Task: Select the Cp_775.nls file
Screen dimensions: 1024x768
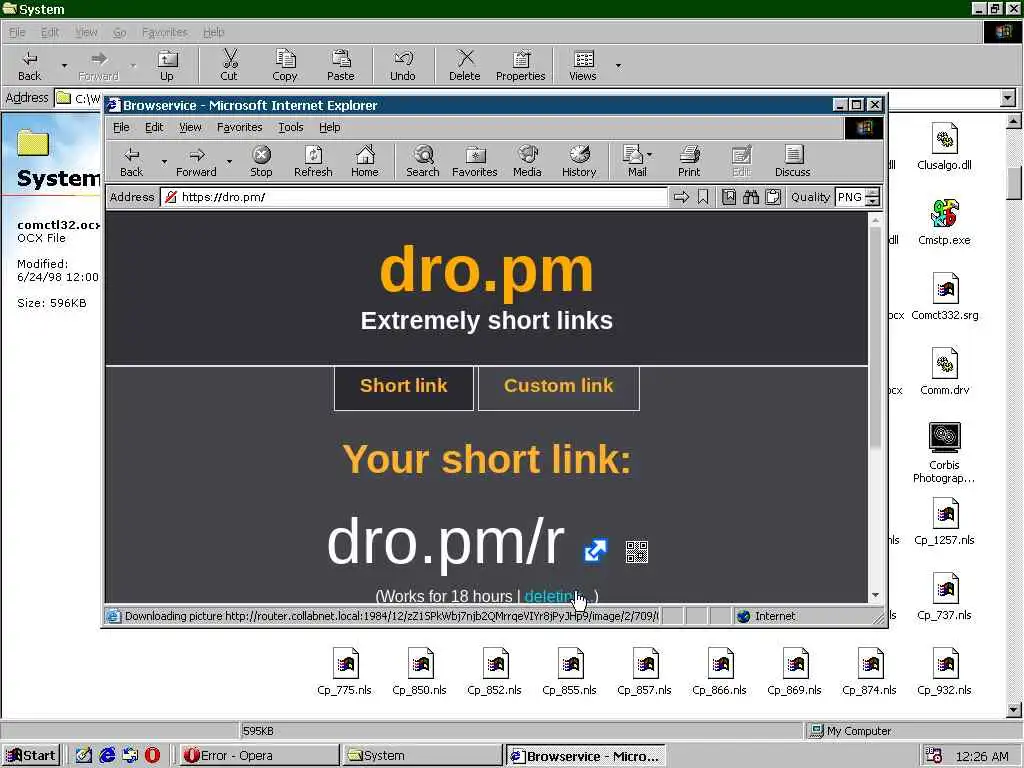Action: coord(345,672)
